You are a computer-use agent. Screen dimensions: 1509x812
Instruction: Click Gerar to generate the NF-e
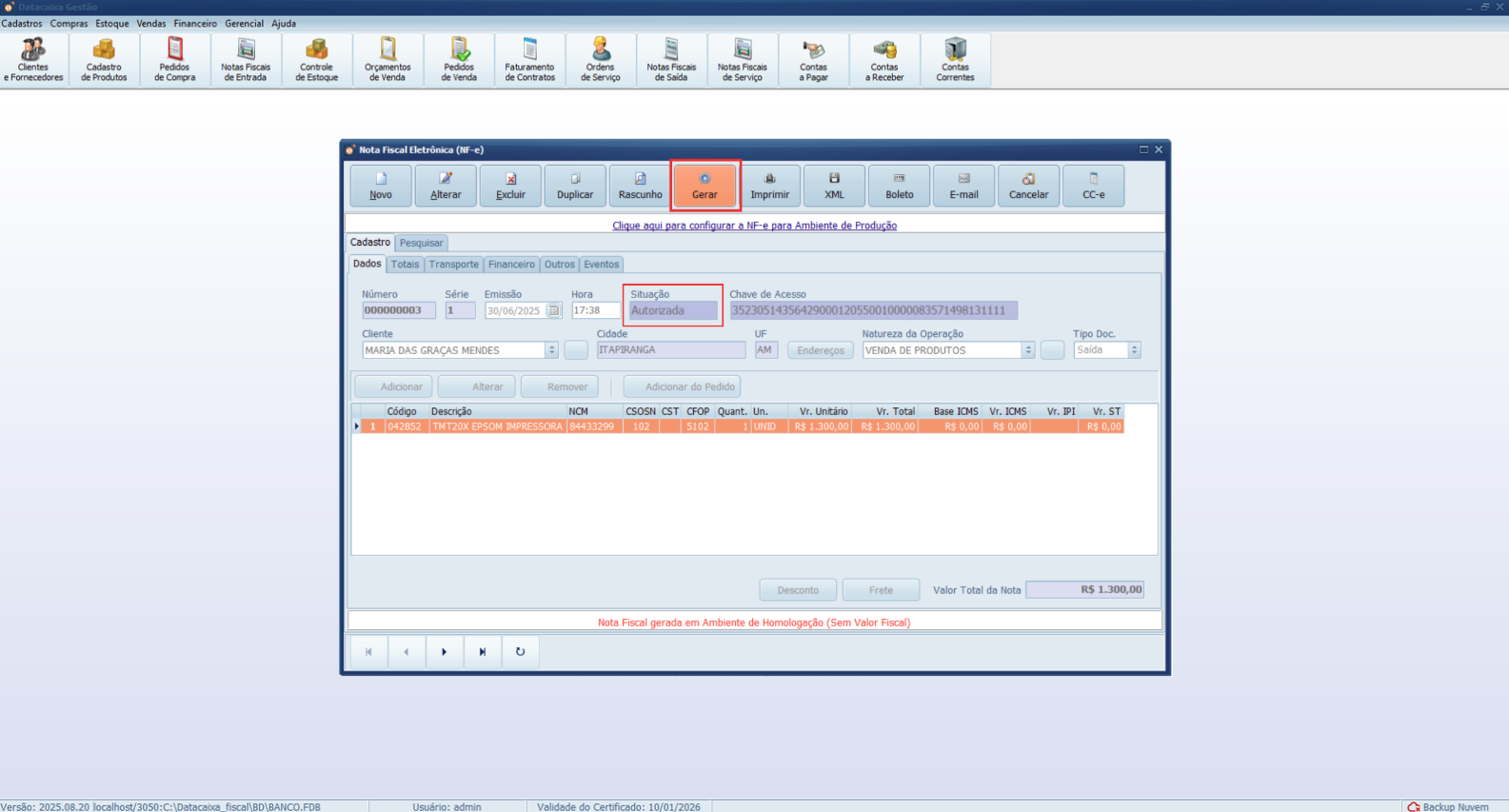coord(705,185)
